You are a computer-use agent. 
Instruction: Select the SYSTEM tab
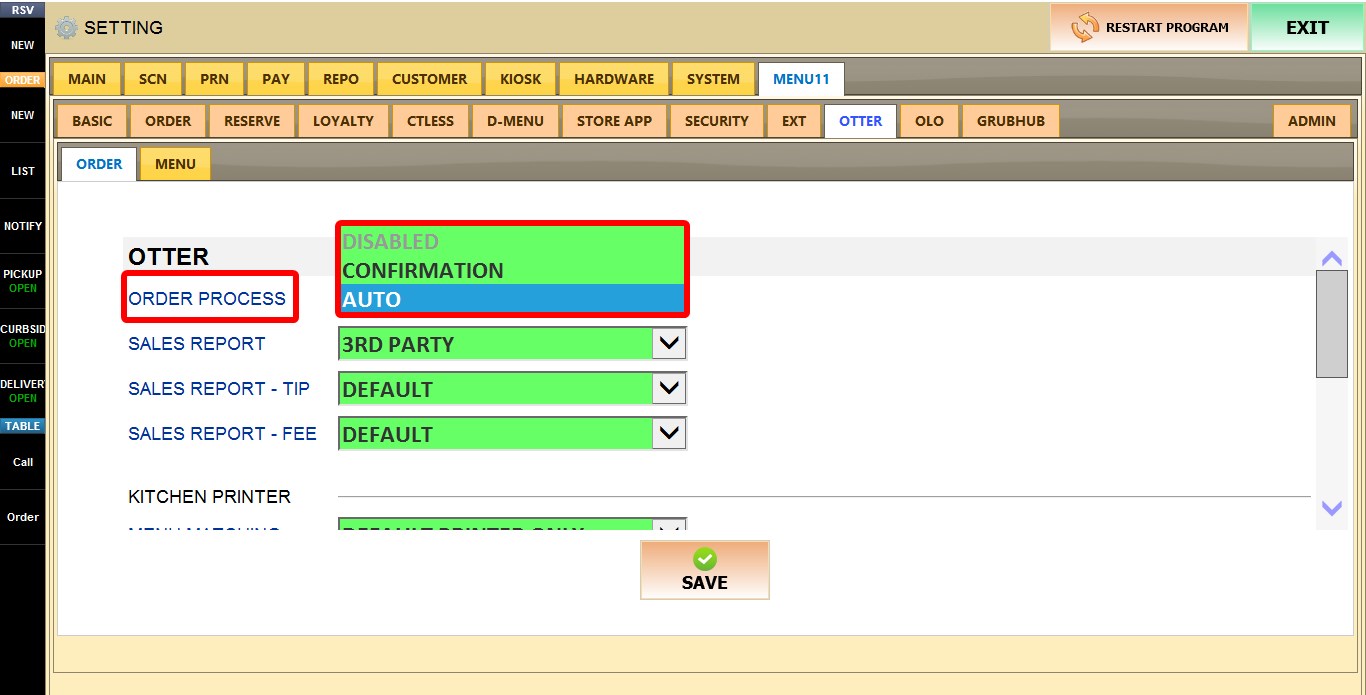coord(713,79)
